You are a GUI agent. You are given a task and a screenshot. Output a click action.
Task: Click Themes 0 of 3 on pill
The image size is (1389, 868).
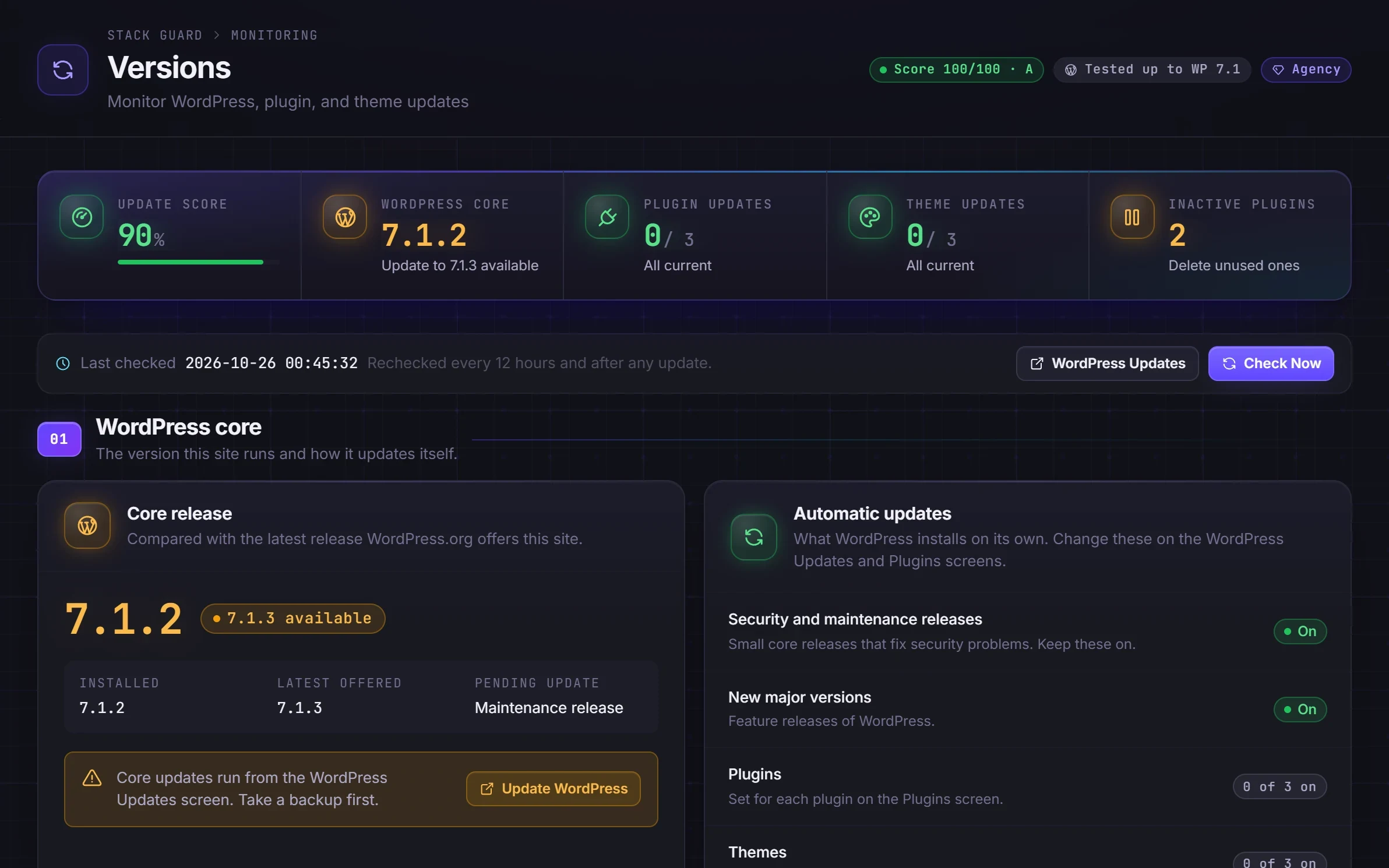click(1279, 861)
